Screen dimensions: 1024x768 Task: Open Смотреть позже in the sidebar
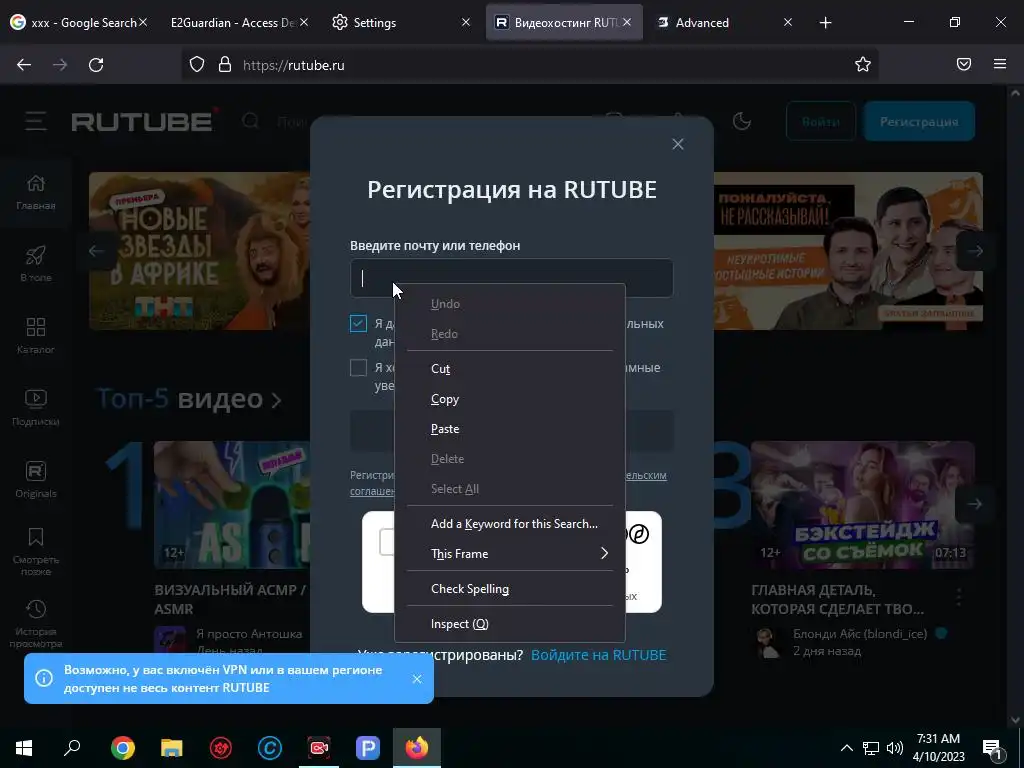click(36, 552)
